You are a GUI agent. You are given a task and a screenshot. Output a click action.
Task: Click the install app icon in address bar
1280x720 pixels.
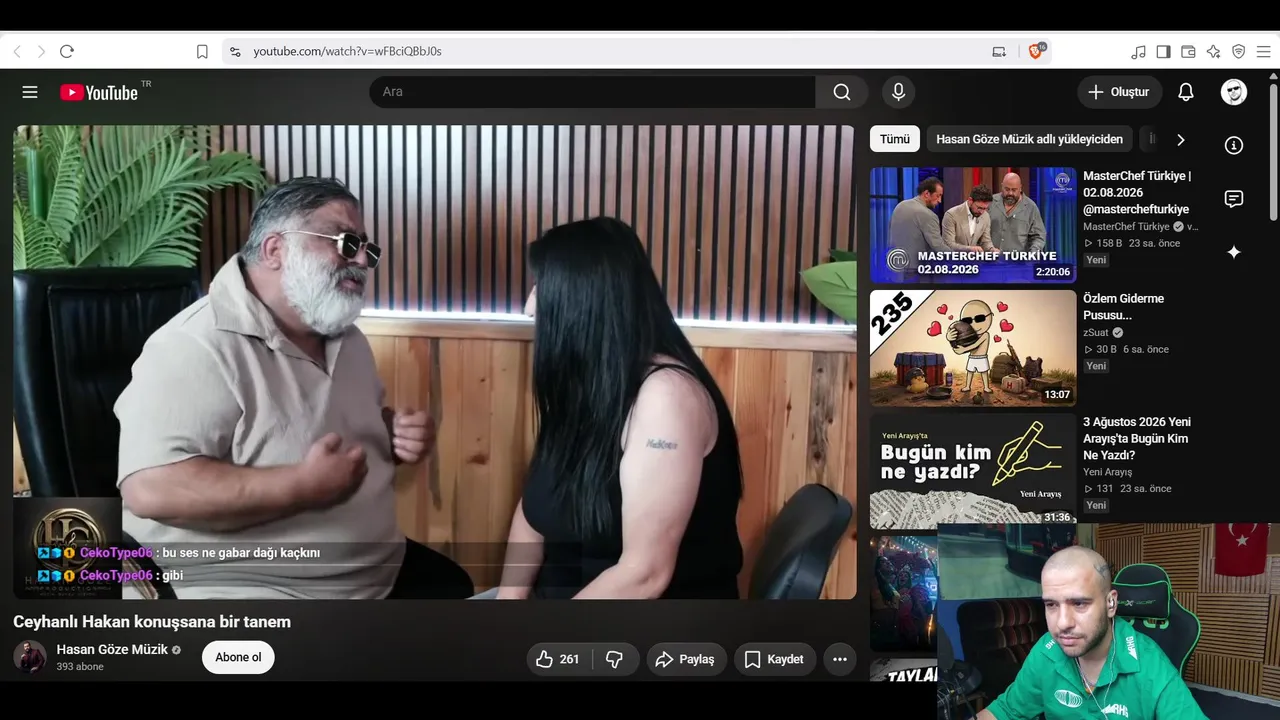[x=999, y=51]
